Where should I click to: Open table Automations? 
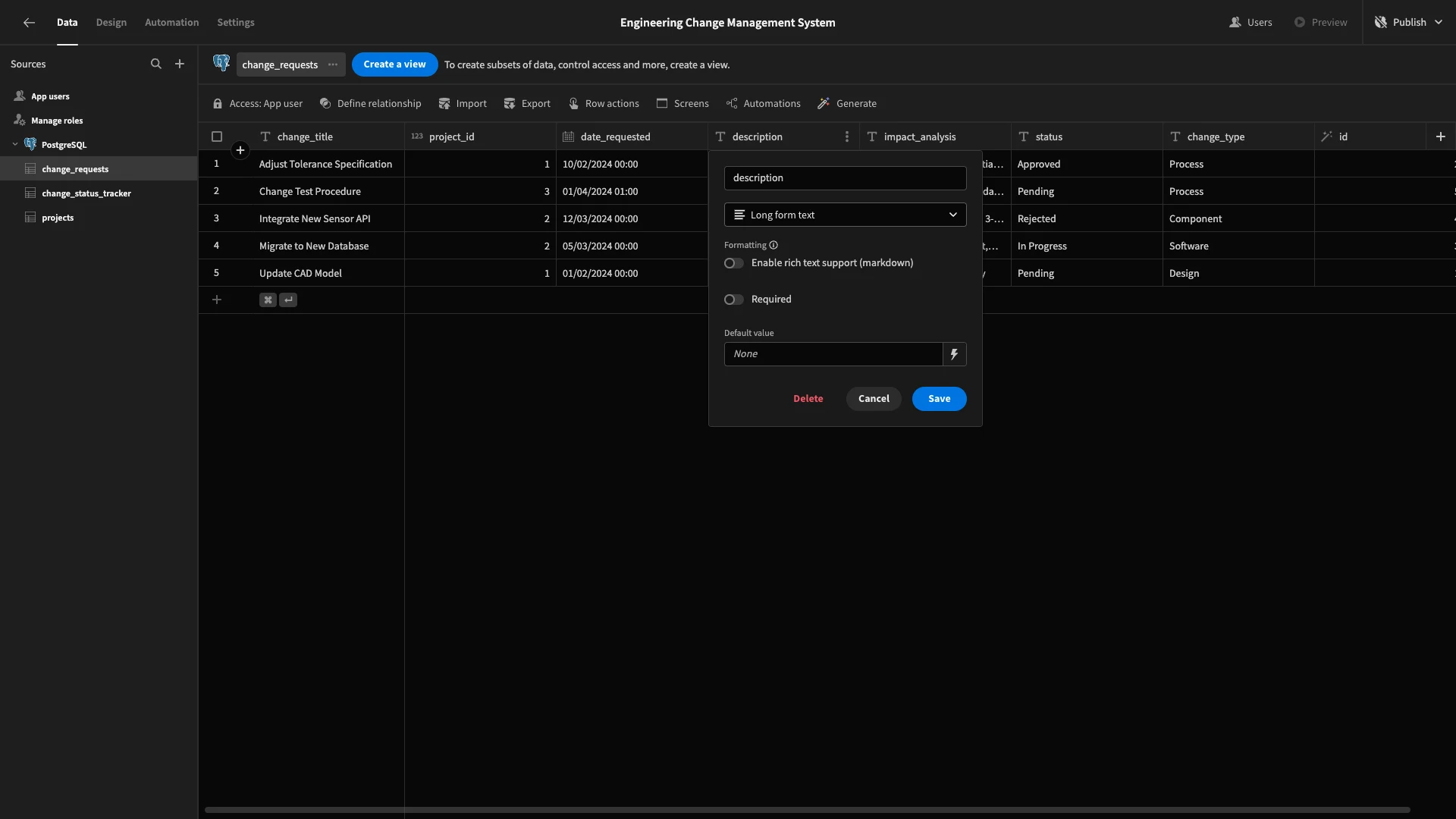[x=763, y=104]
